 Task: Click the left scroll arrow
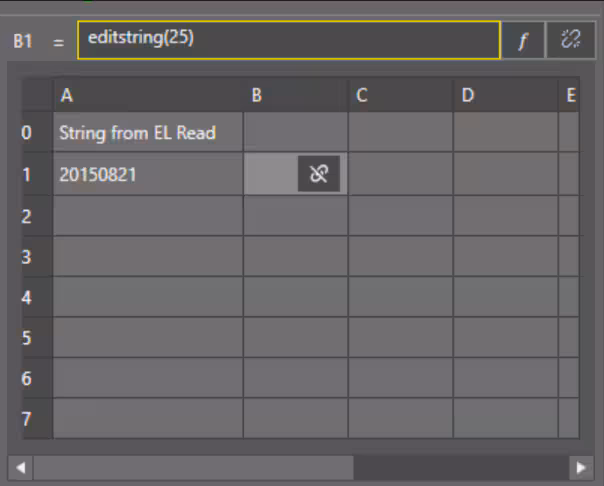click(20, 468)
